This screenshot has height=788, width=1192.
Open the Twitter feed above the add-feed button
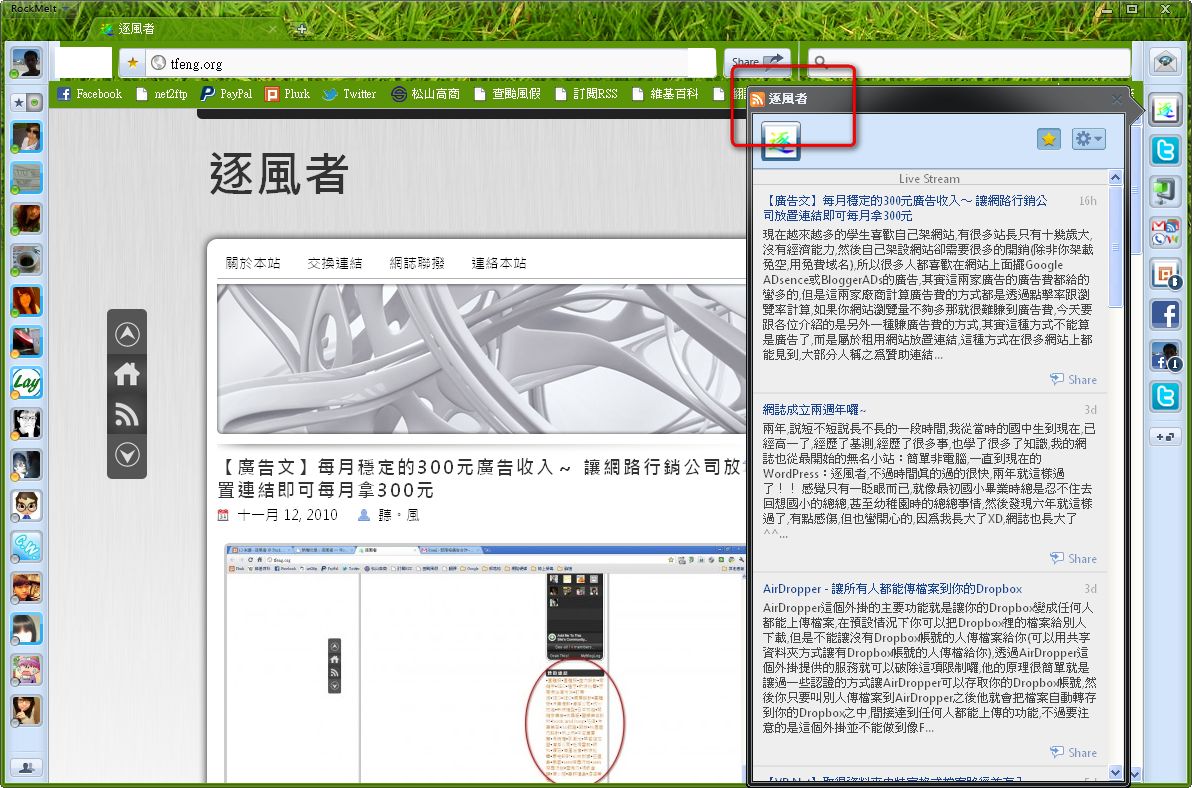(x=1165, y=396)
